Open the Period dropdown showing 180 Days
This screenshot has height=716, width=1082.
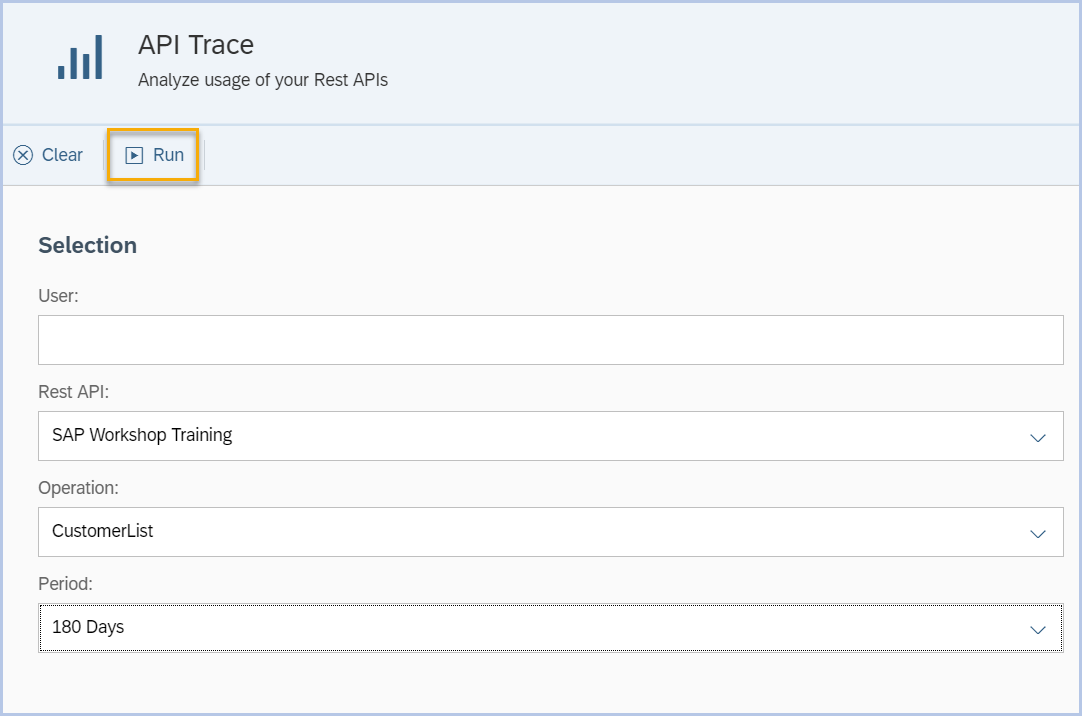click(x=1038, y=628)
